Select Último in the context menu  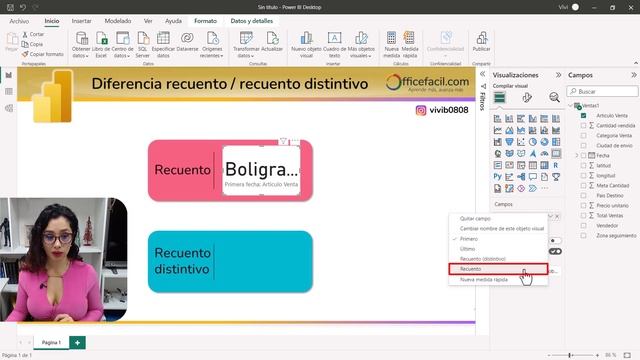[x=498, y=249]
